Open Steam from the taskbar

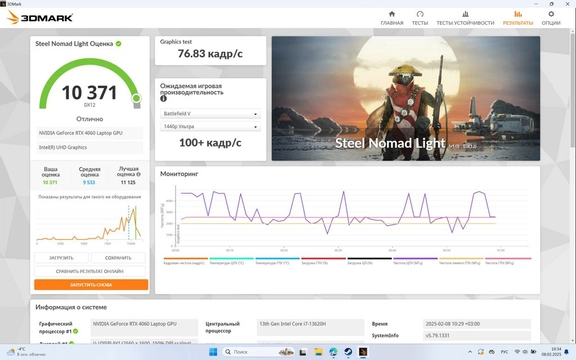348,352
